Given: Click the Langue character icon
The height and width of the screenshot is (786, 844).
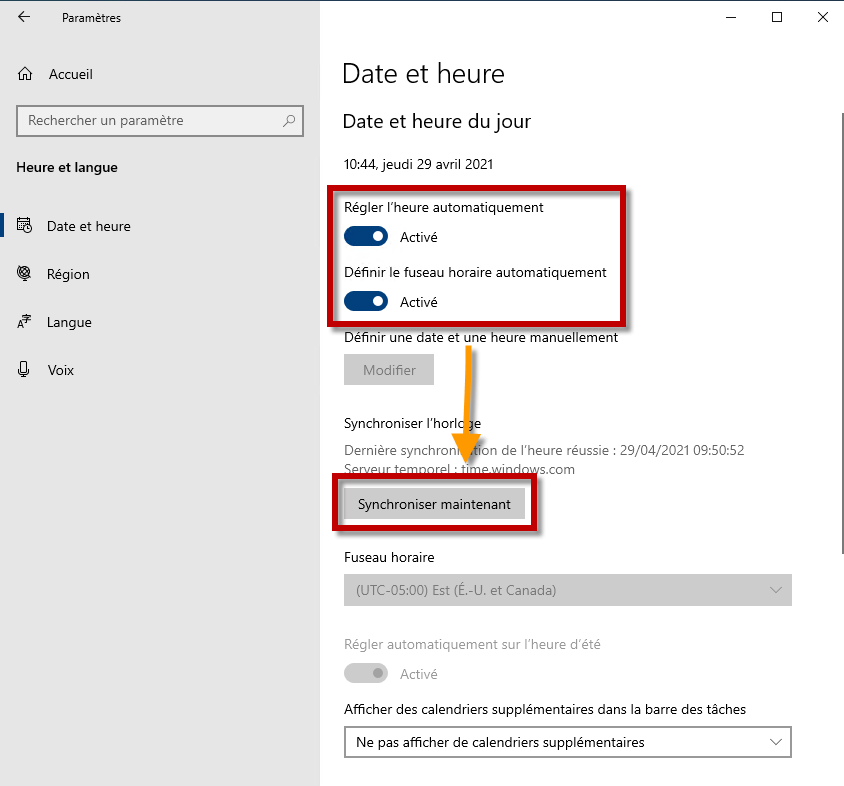Looking at the screenshot, I should [24, 322].
